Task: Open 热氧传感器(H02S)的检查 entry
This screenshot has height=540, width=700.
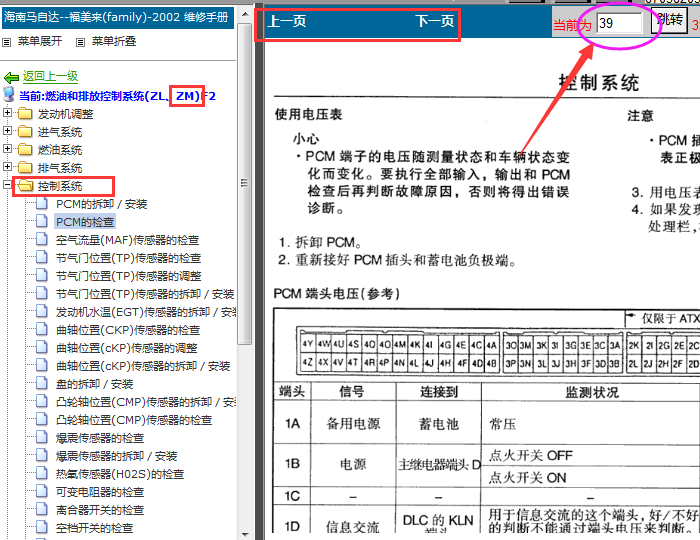Action: 120,474
